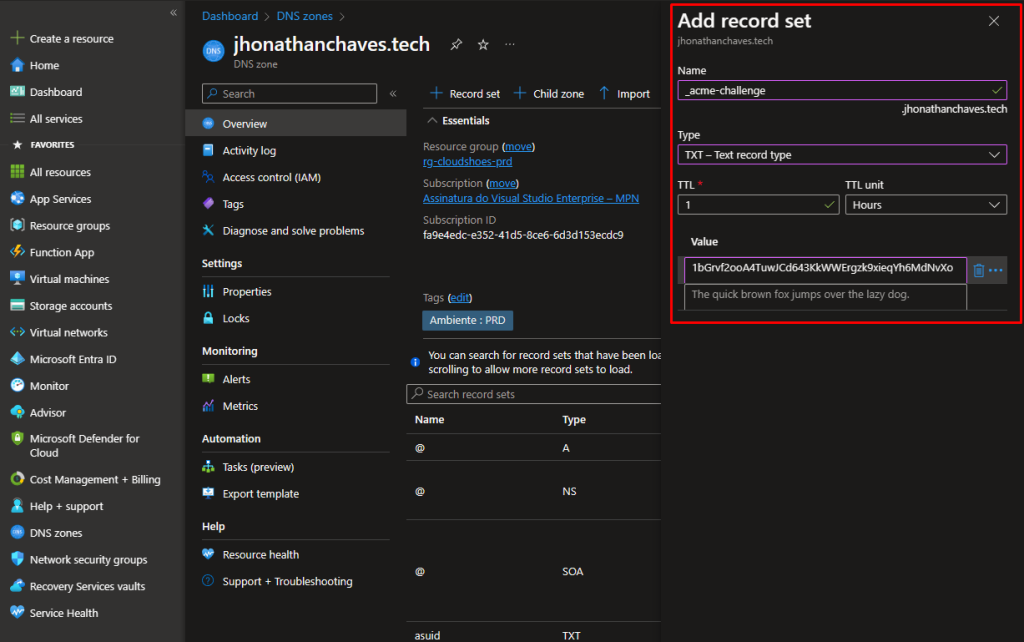This screenshot has width=1024, height=642.
Task: Click the Record set toolbar button
Action: tap(465, 94)
